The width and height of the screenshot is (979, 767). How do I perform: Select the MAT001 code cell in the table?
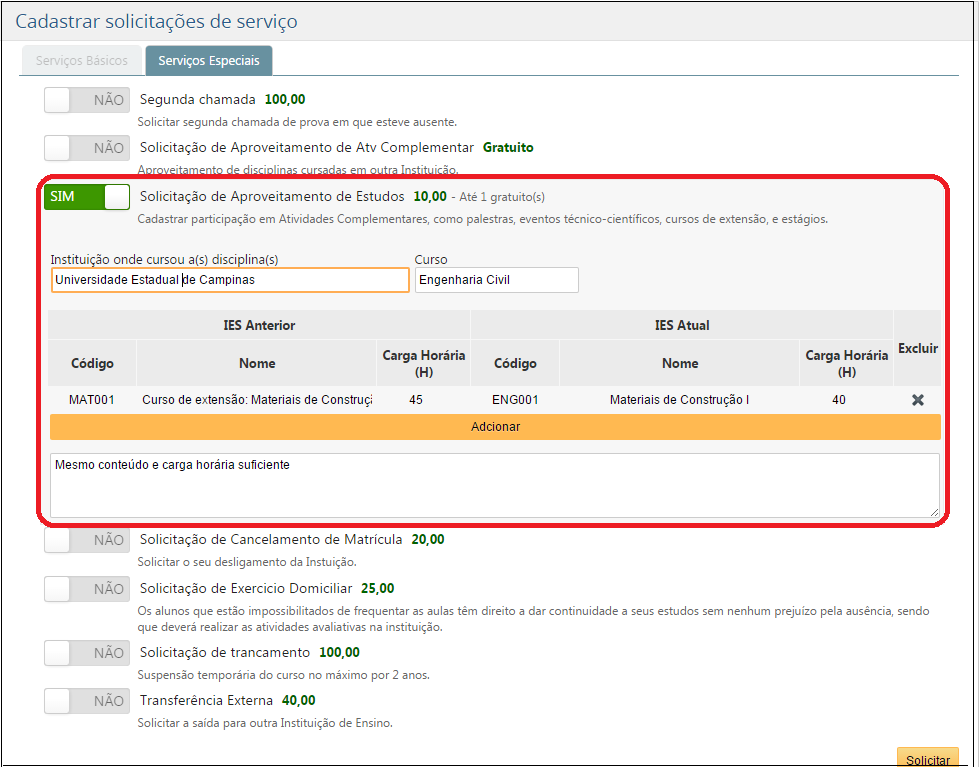coord(92,400)
